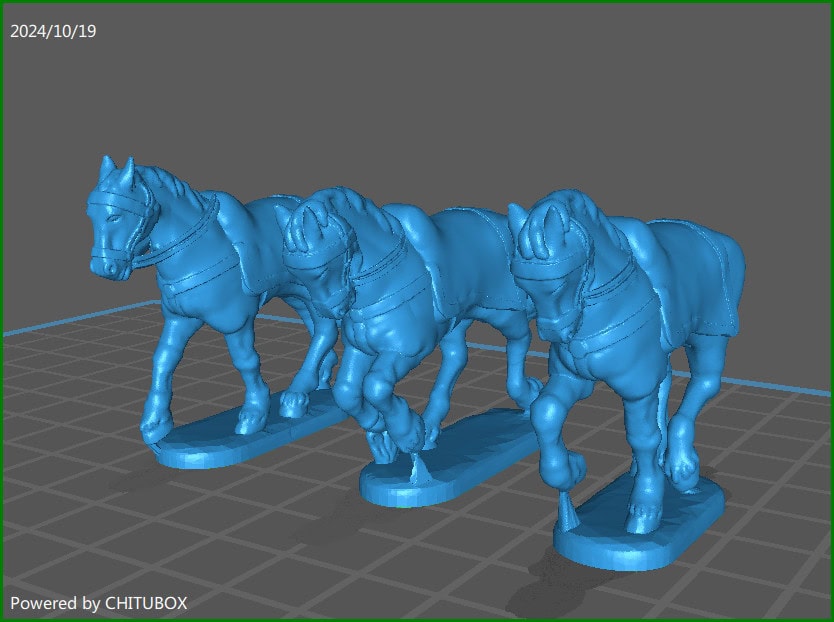Click the support cone under right horse's hoof

click(x=570, y=515)
